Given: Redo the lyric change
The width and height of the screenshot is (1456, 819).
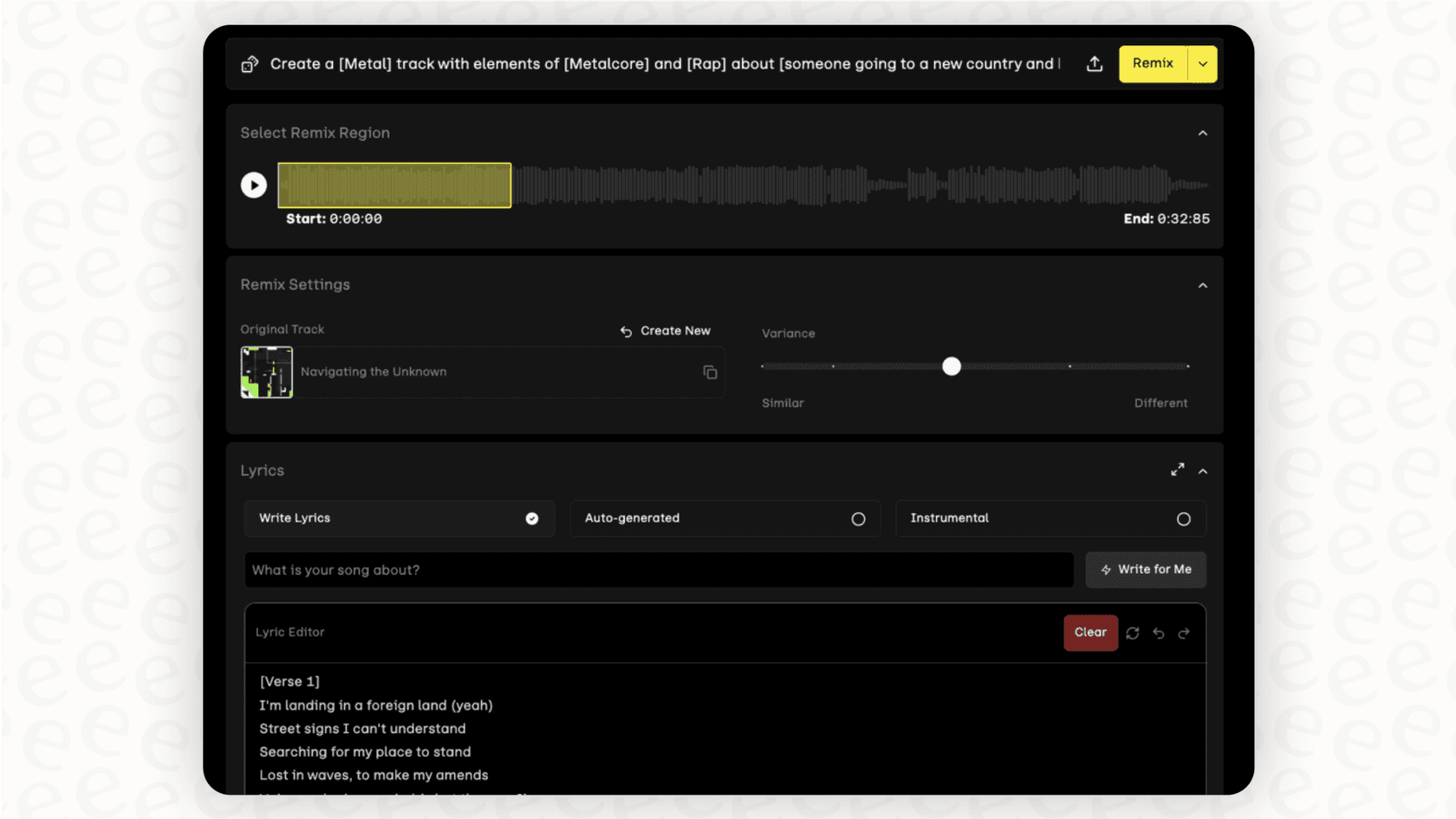Looking at the screenshot, I should click(1184, 633).
